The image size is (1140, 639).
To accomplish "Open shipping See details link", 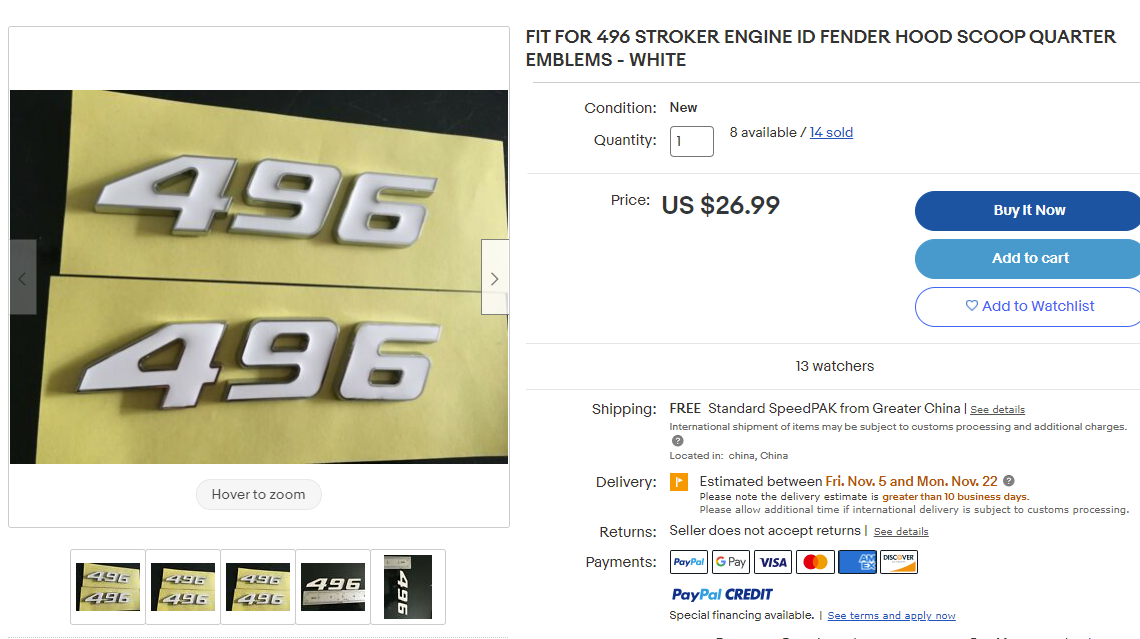I will tap(997, 409).
